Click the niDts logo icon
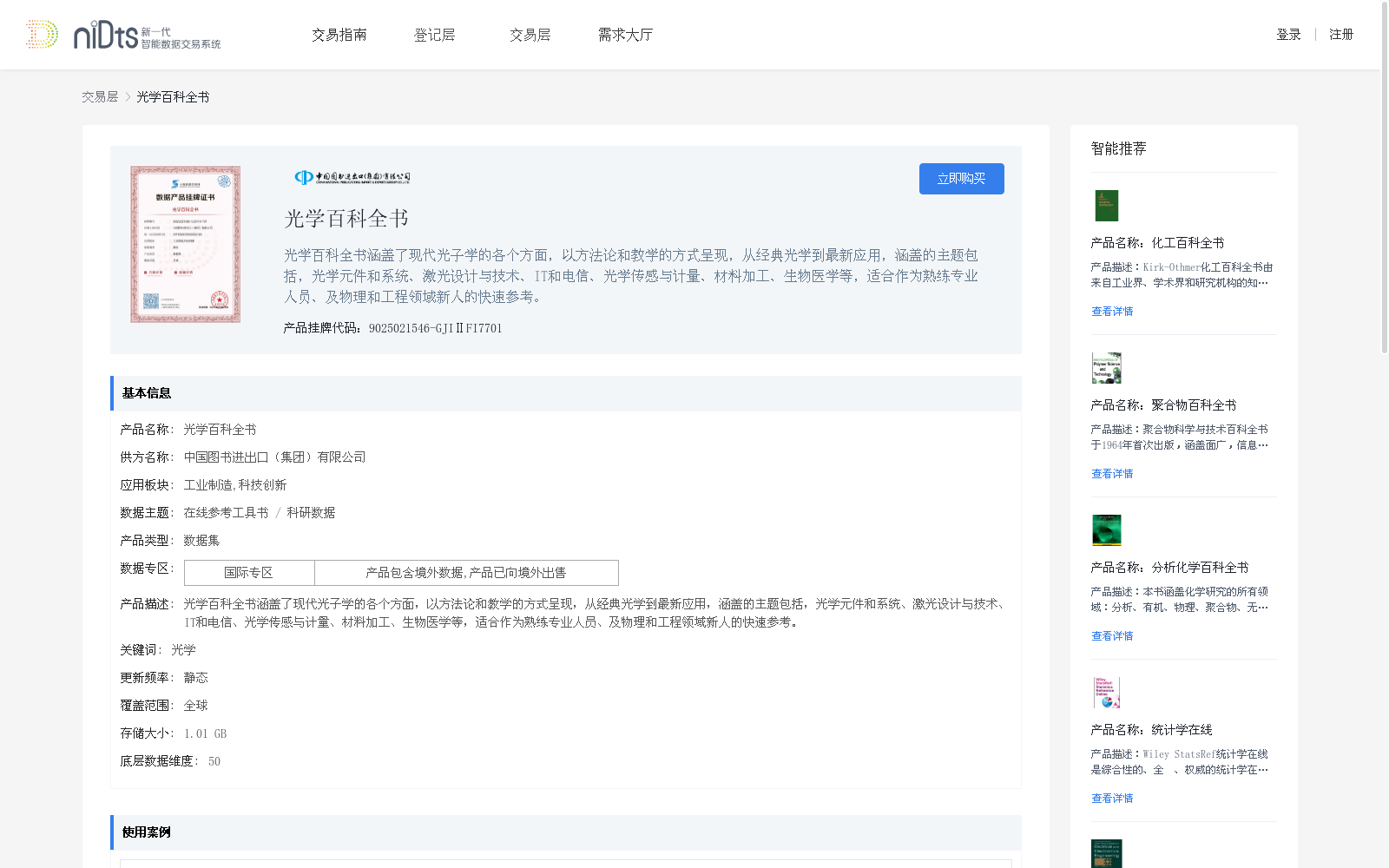 122,35
